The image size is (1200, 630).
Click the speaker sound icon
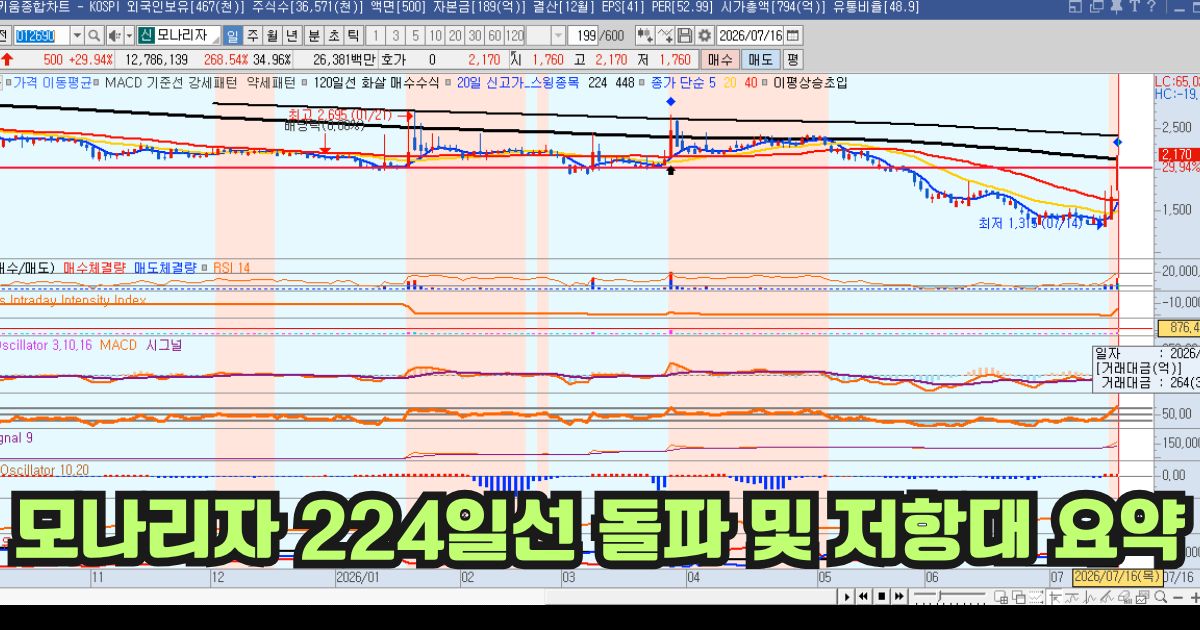114,36
